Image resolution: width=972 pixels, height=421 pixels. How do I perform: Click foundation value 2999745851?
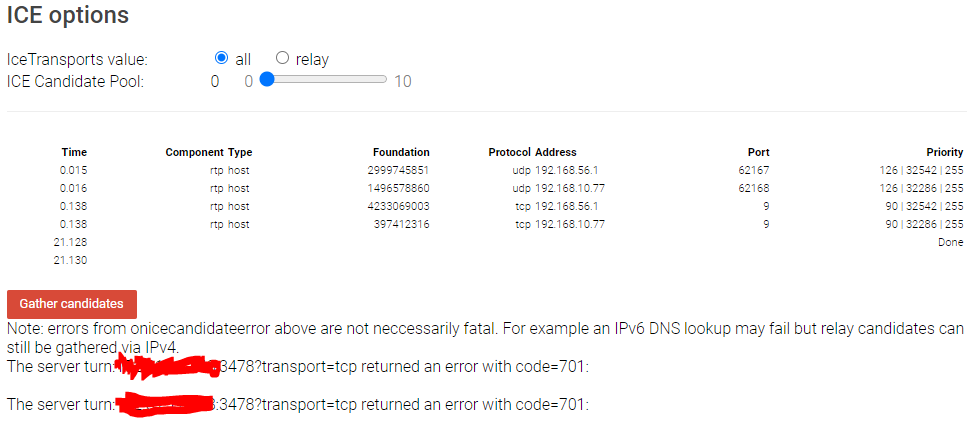(x=398, y=170)
